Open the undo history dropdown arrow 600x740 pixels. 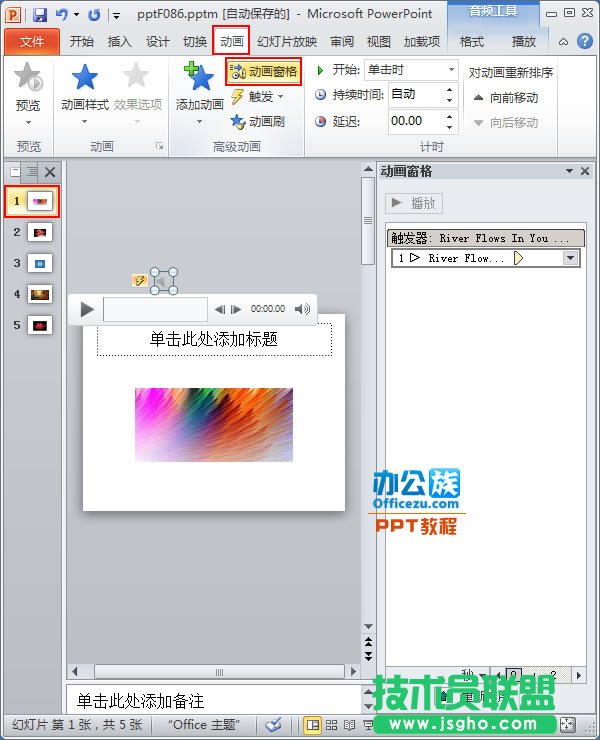pos(76,15)
